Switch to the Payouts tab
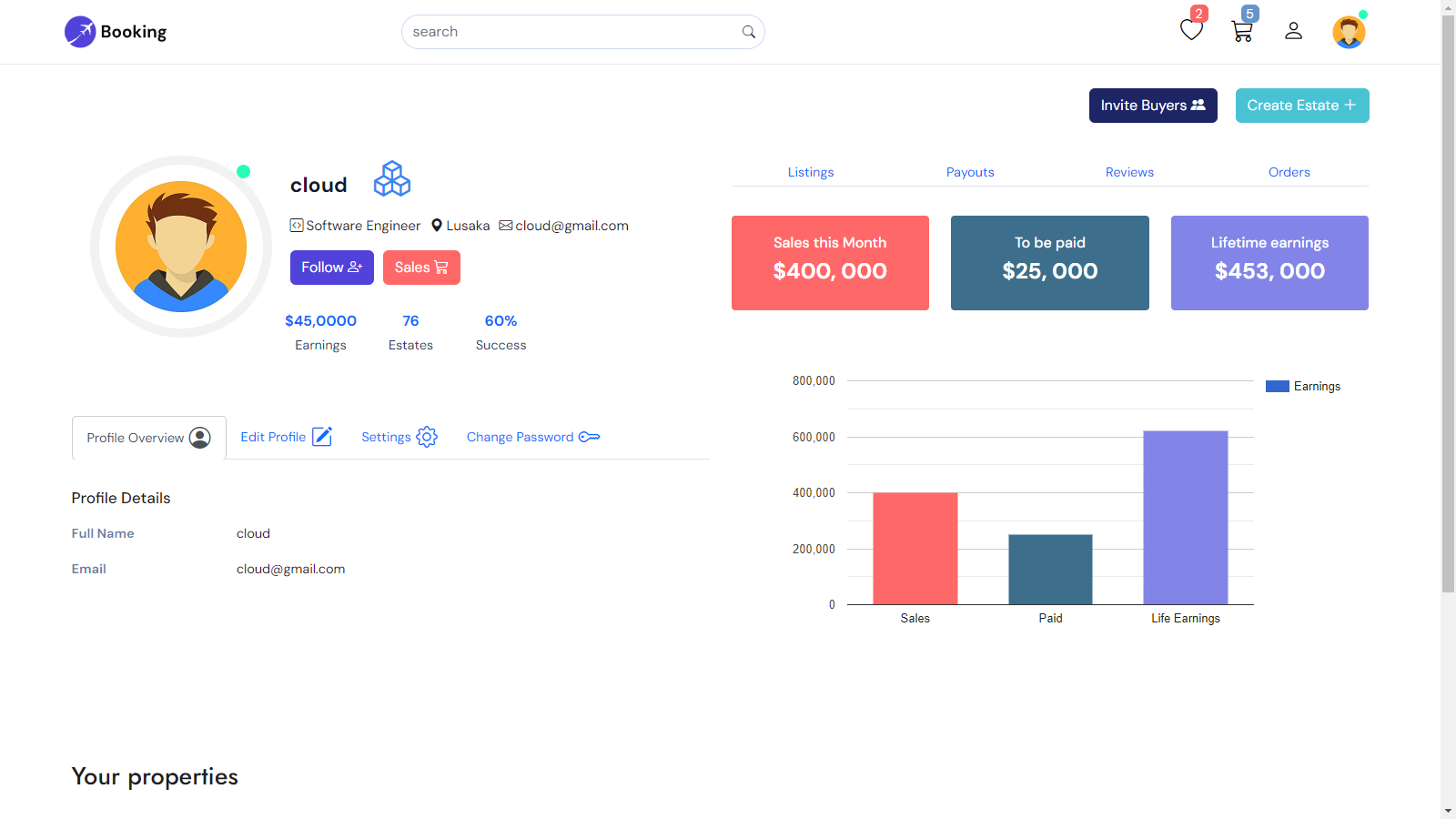 click(x=969, y=172)
